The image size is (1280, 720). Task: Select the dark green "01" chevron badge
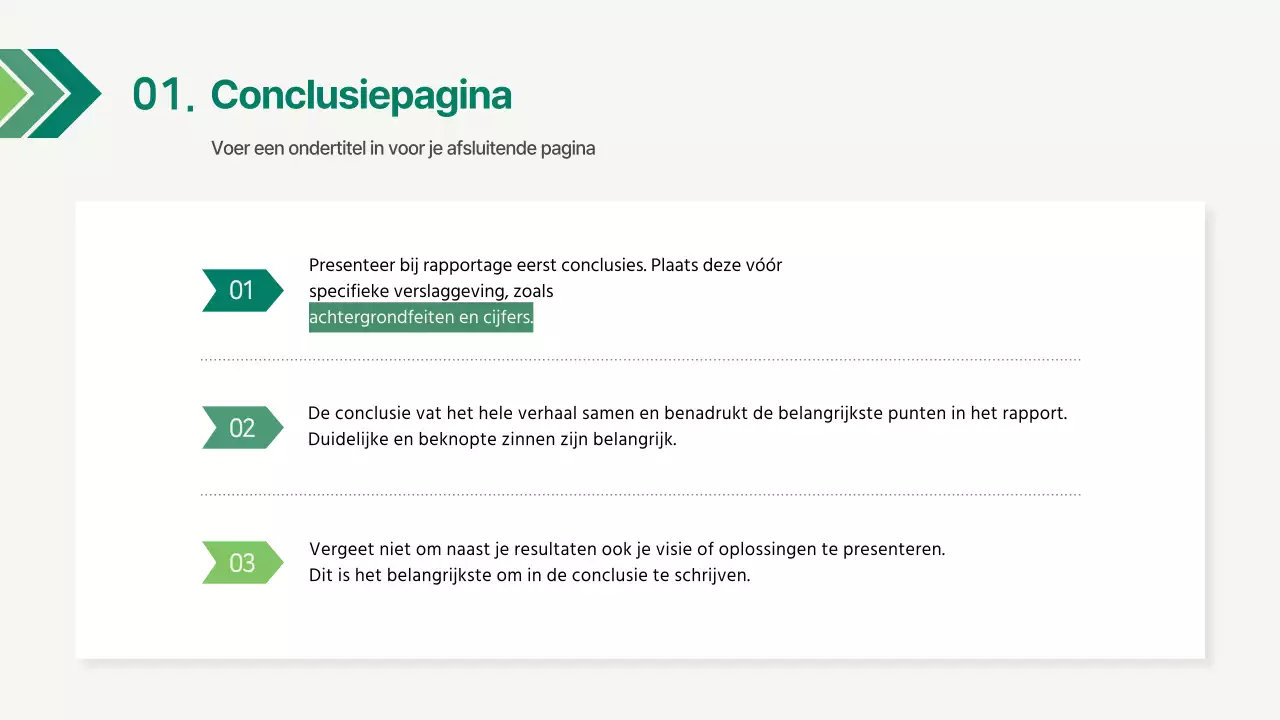pyautogui.click(x=240, y=290)
